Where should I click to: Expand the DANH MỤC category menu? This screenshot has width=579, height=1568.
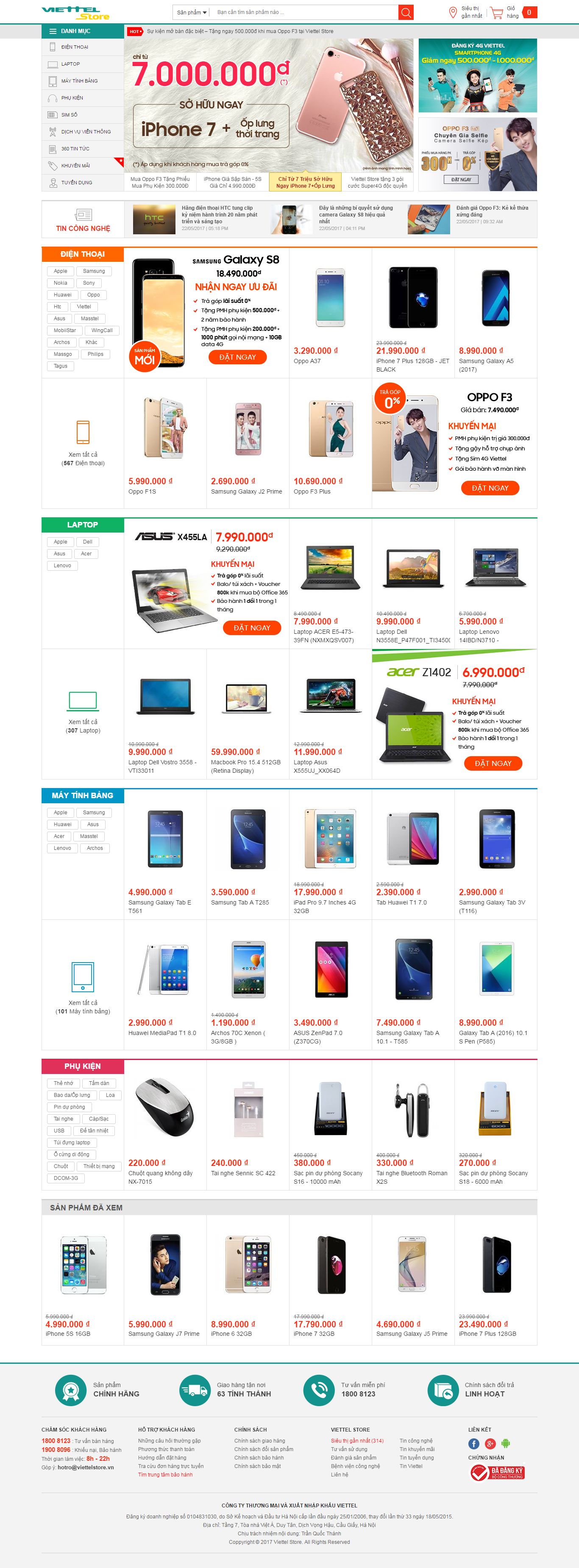pyautogui.click(x=83, y=31)
